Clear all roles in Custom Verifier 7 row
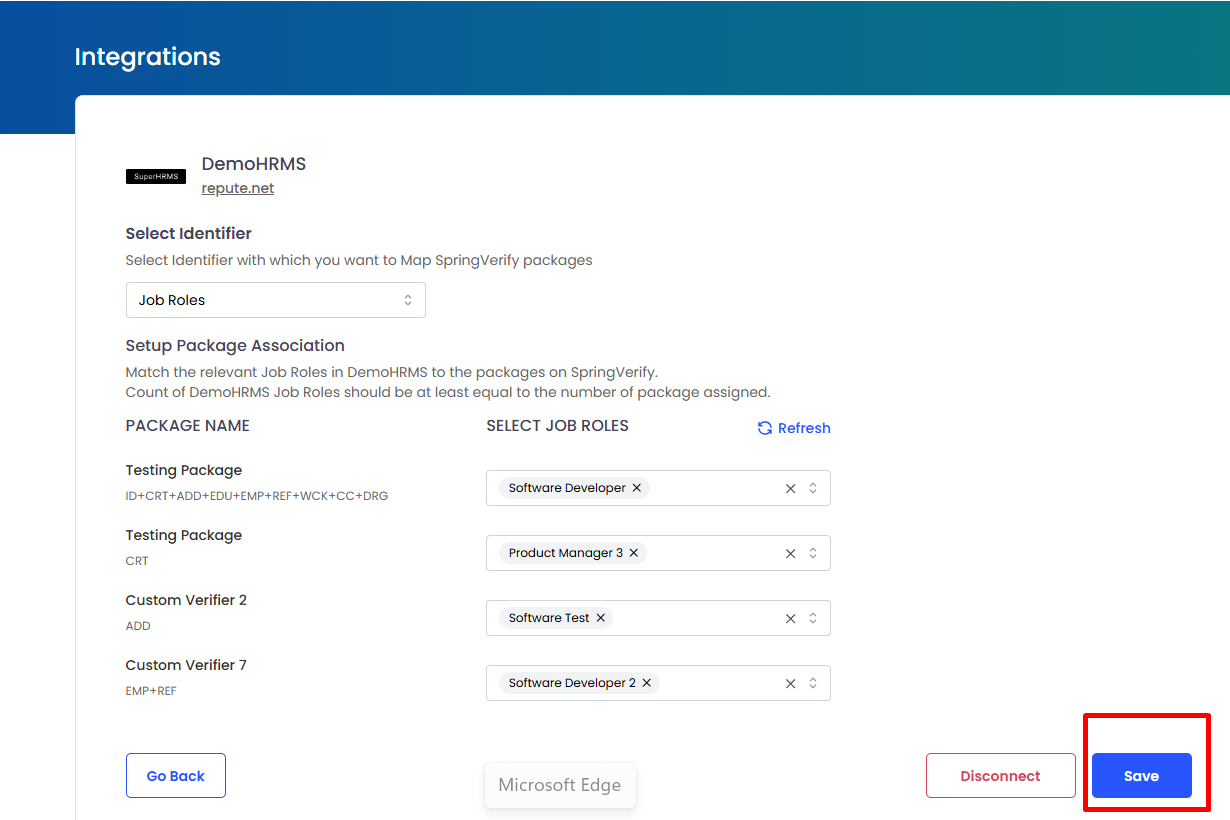Viewport: 1230px width, 820px height. pos(790,683)
